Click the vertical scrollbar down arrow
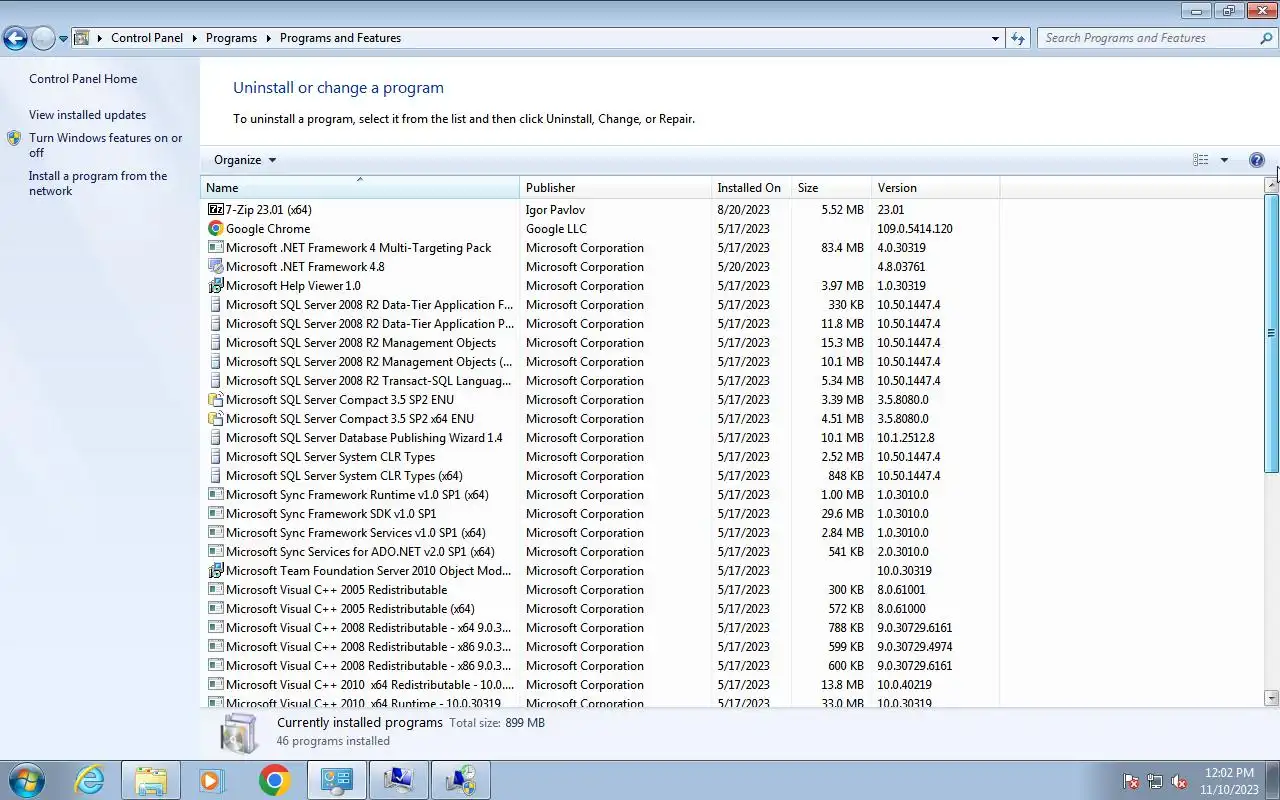The height and width of the screenshot is (800, 1280). [1272, 698]
